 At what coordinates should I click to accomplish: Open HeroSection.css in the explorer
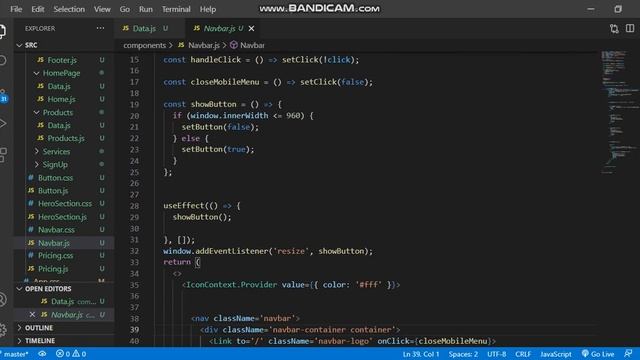64,204
